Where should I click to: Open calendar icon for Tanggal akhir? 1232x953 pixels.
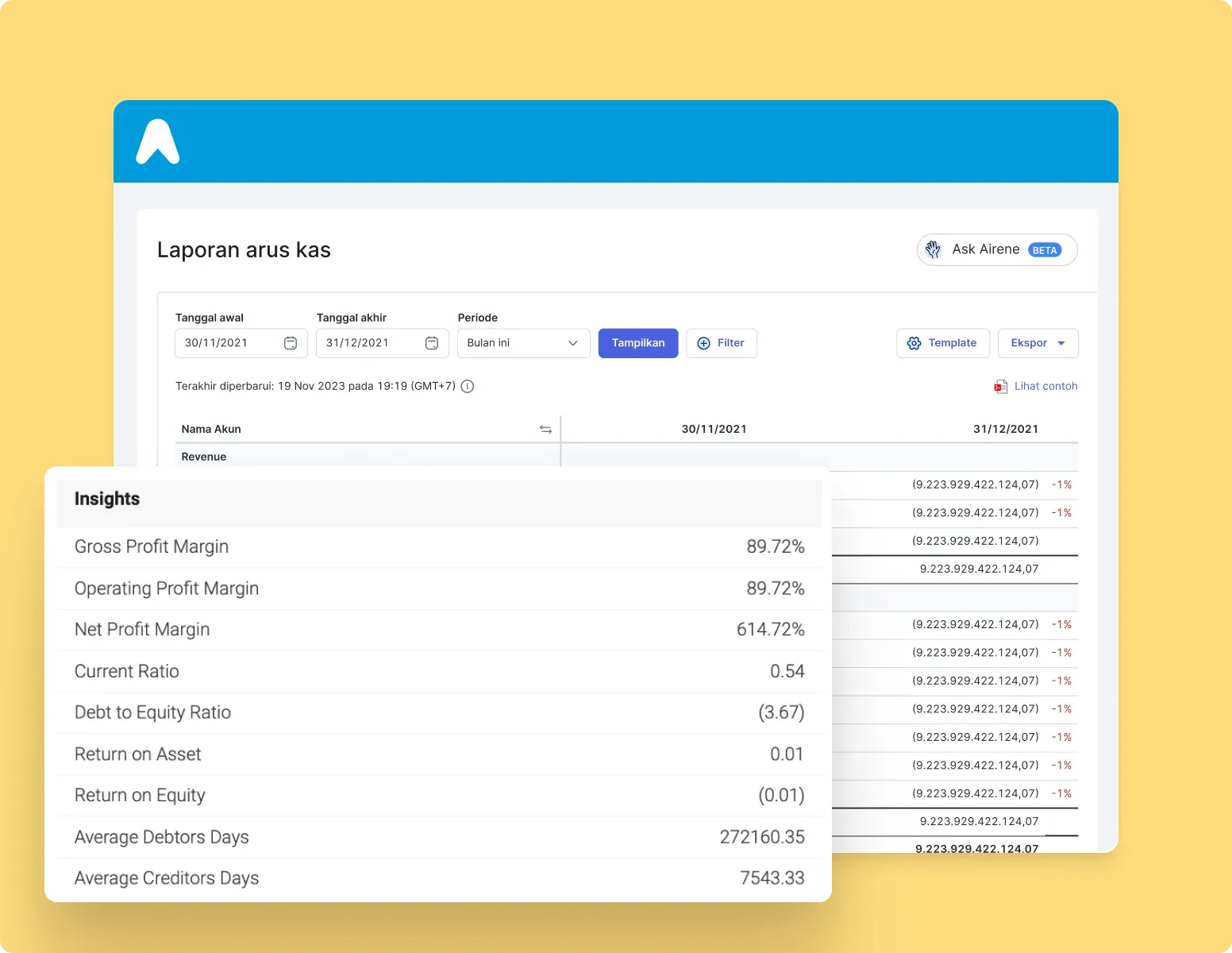pos(432,343)
